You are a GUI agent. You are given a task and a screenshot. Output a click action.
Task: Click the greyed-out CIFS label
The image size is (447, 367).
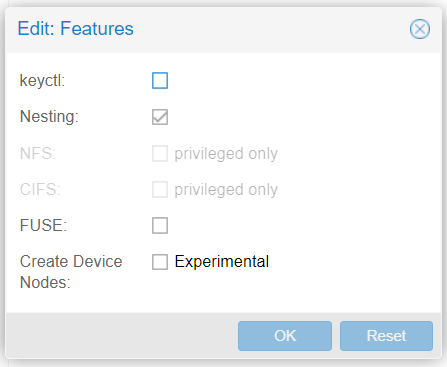(x=40, y=189)
